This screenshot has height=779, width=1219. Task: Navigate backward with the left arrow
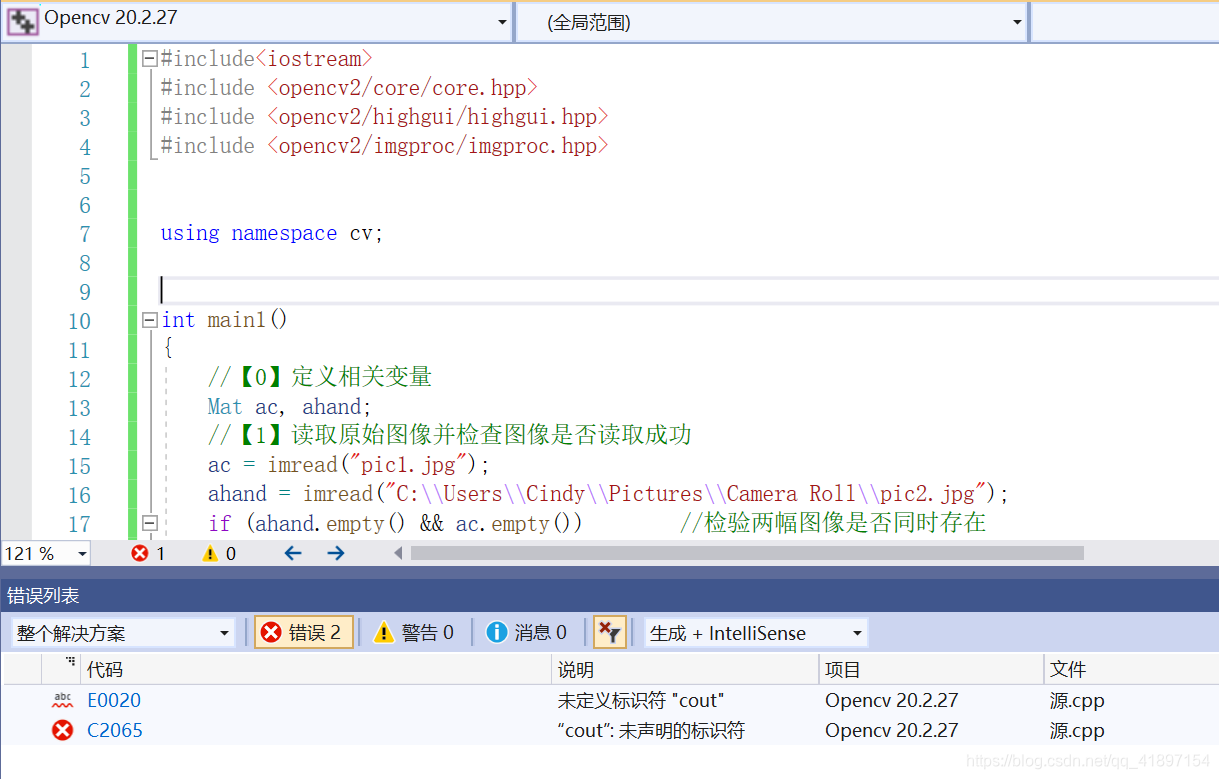click(293, 553)
